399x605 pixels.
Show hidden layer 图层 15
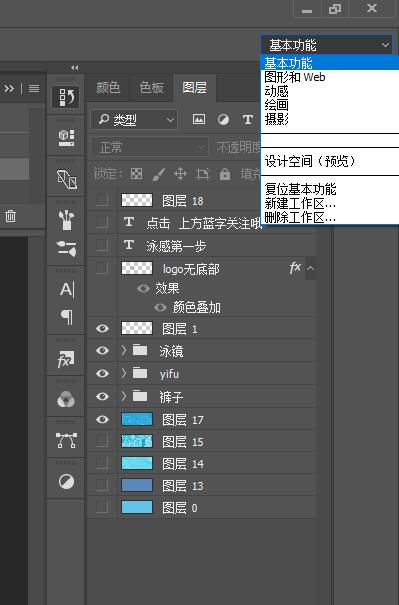[x=102, y=441]
